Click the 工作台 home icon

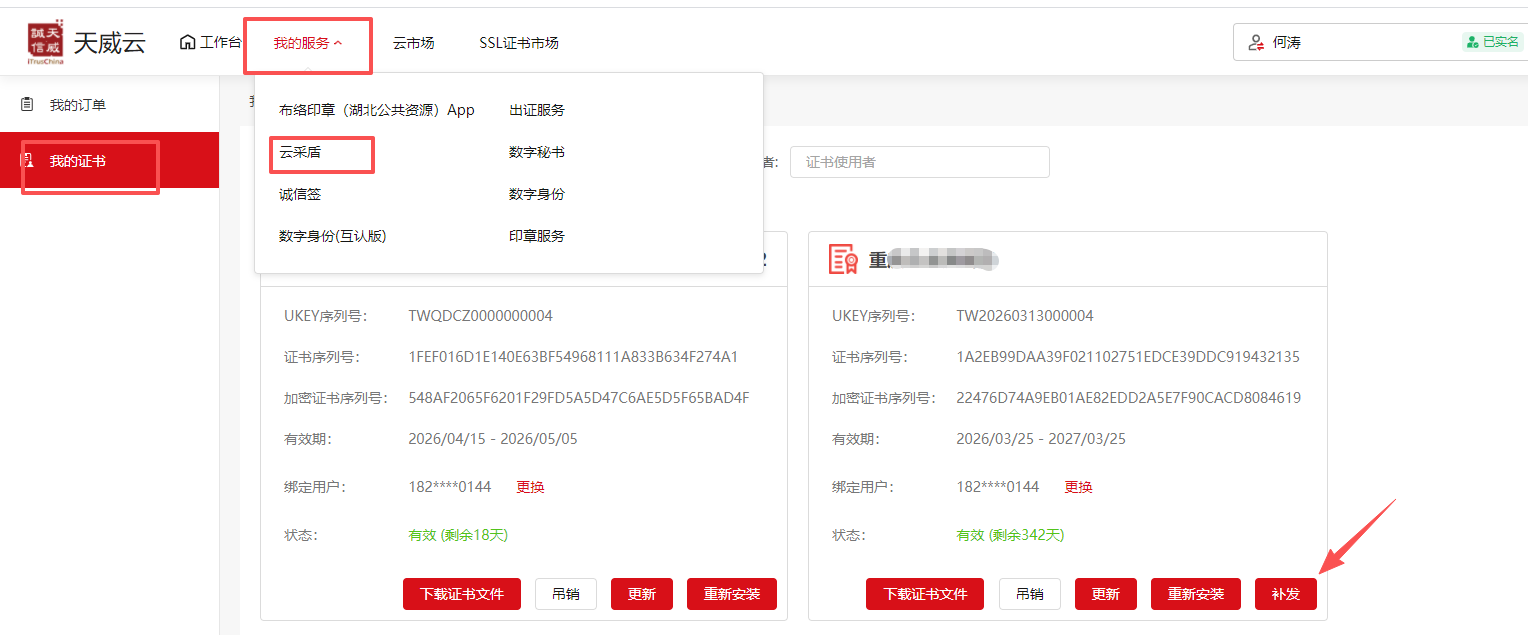pyautogui.click(x=187, y=42)
